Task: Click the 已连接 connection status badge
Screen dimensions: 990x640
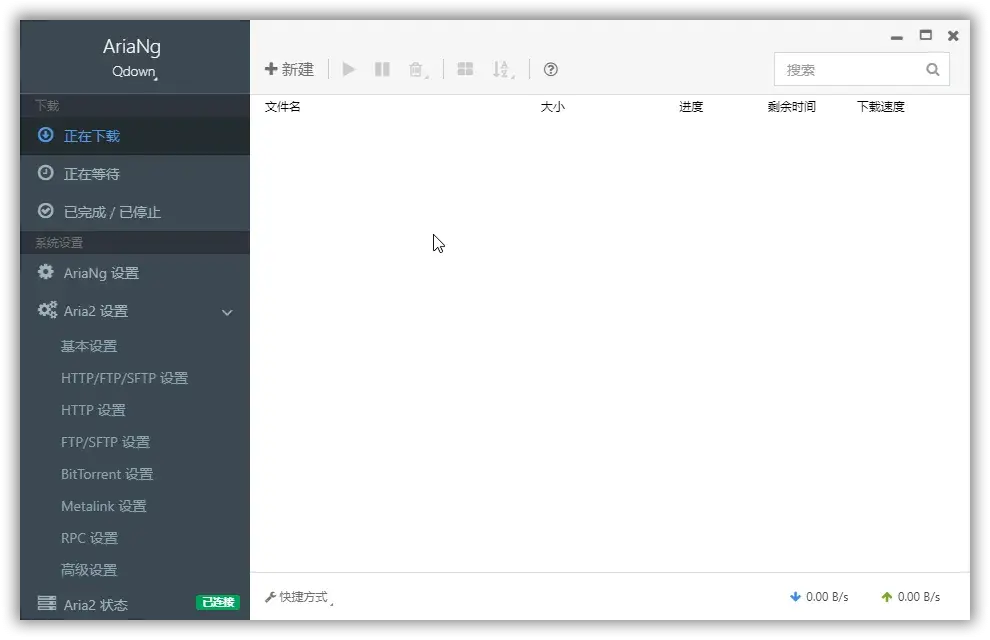Action: (x=218, y=602)
